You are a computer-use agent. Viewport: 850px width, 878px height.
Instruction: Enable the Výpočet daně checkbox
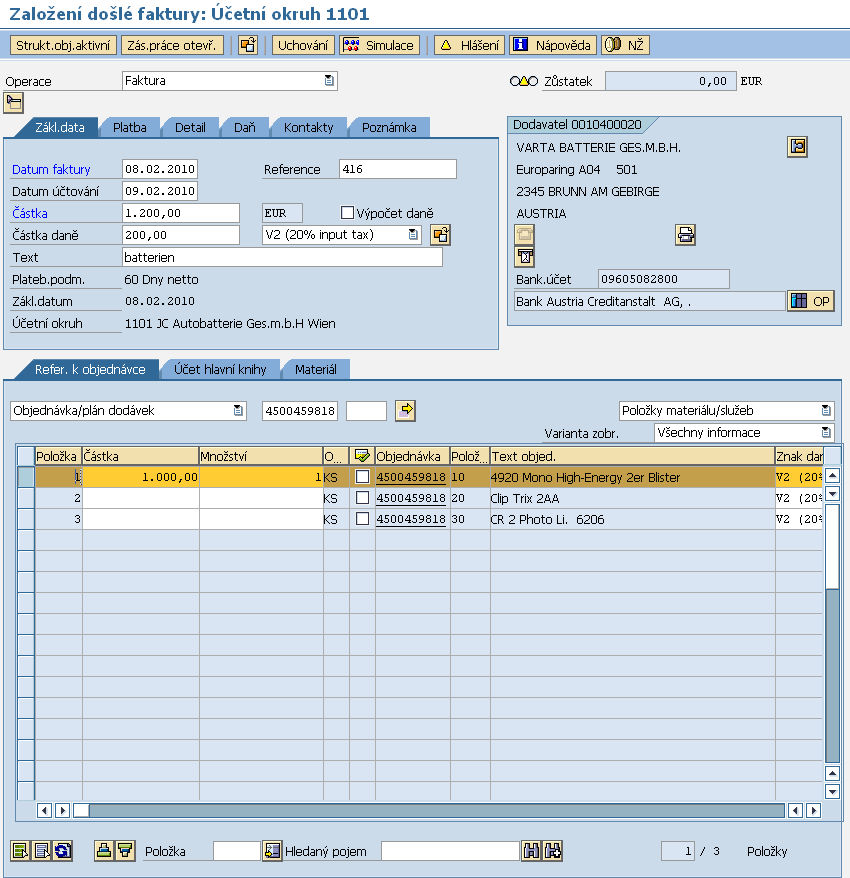pyautogui.click(x=347, y=213)
